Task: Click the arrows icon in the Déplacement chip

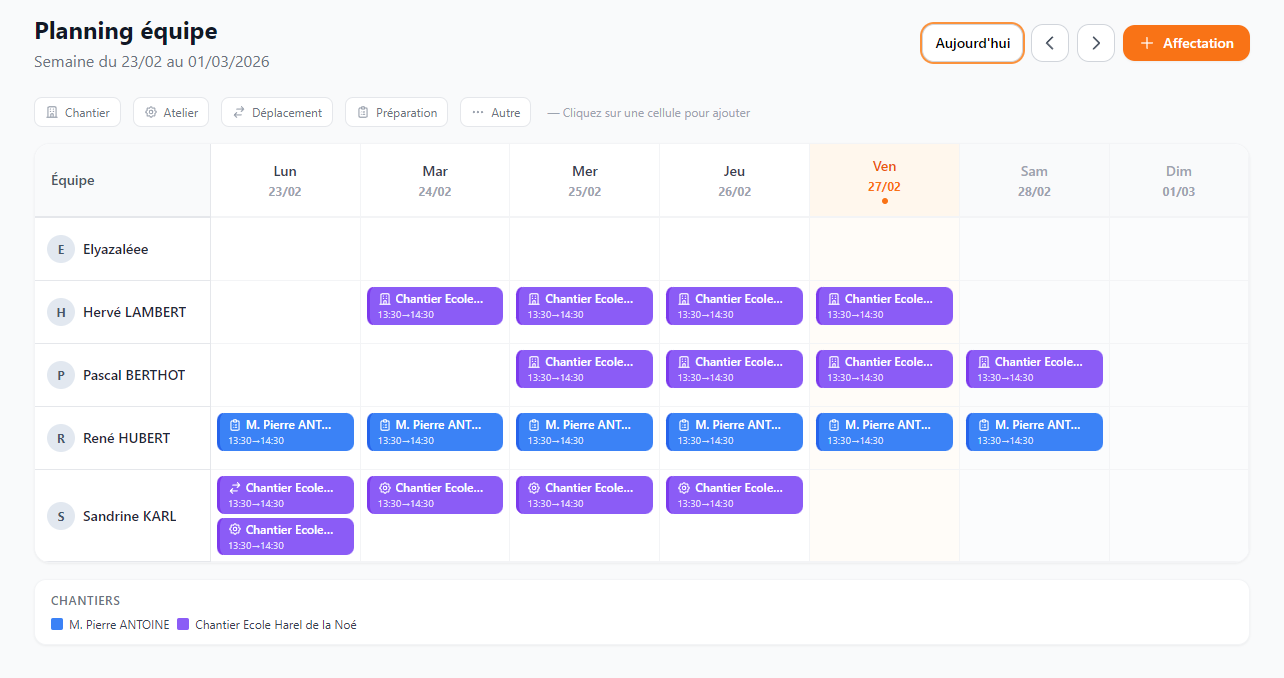Action: 239,113
